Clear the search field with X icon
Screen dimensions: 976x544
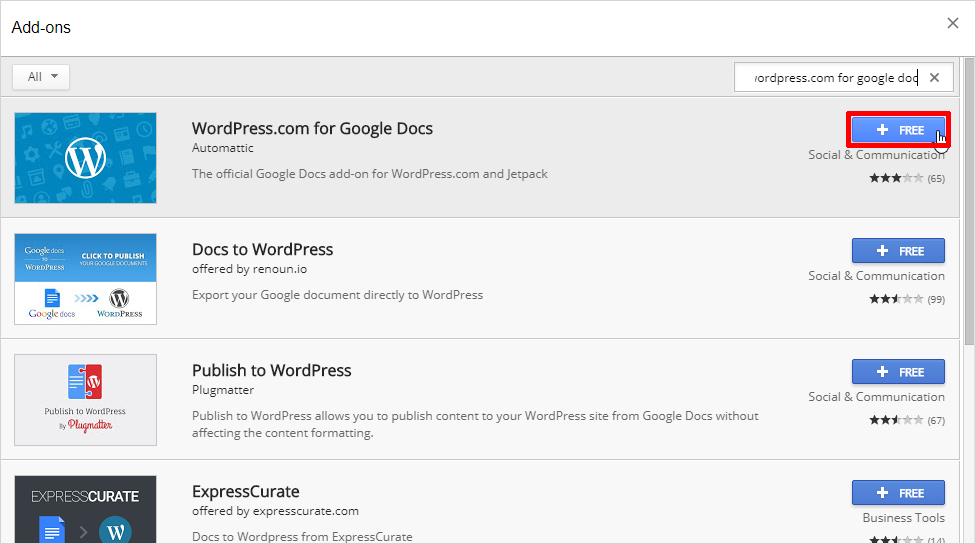click(x=934, y=78)
